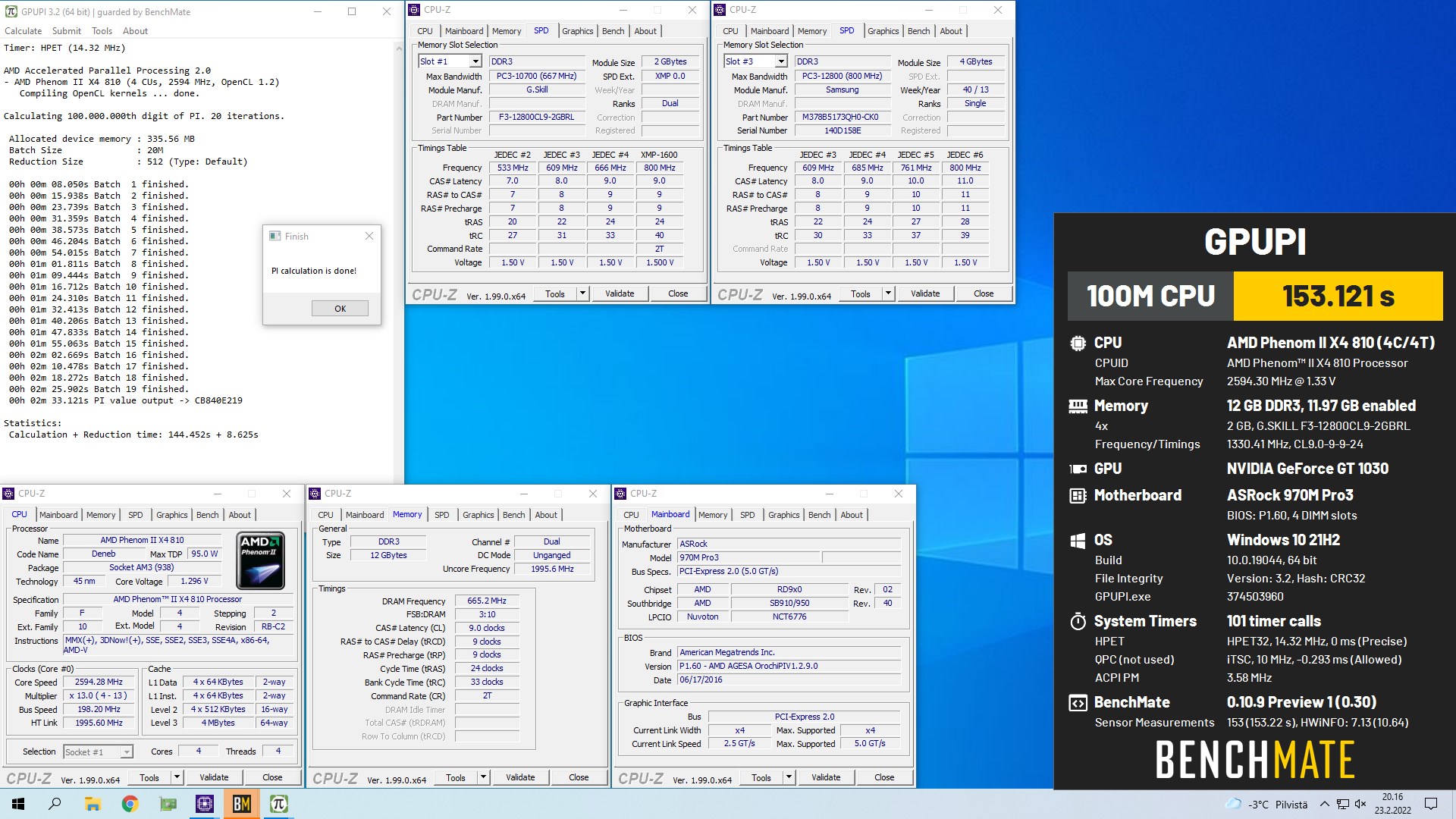Close the Finish dialog with X
Image resolution: width=1456 pixels, height=819 pixels.
[x=369, y=236]
